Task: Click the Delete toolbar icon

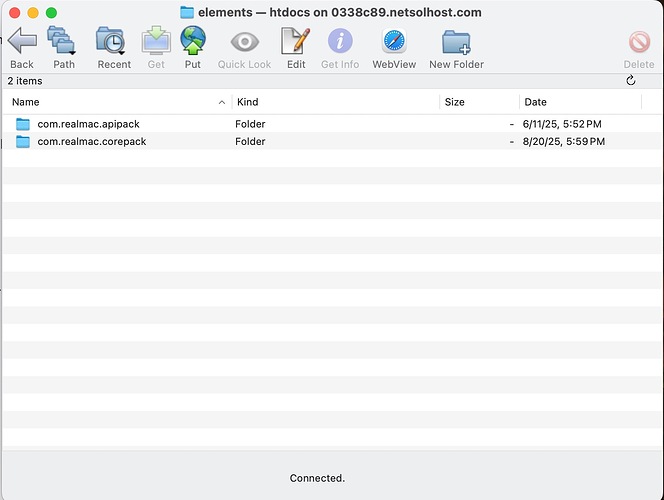Action: point(639,42)
